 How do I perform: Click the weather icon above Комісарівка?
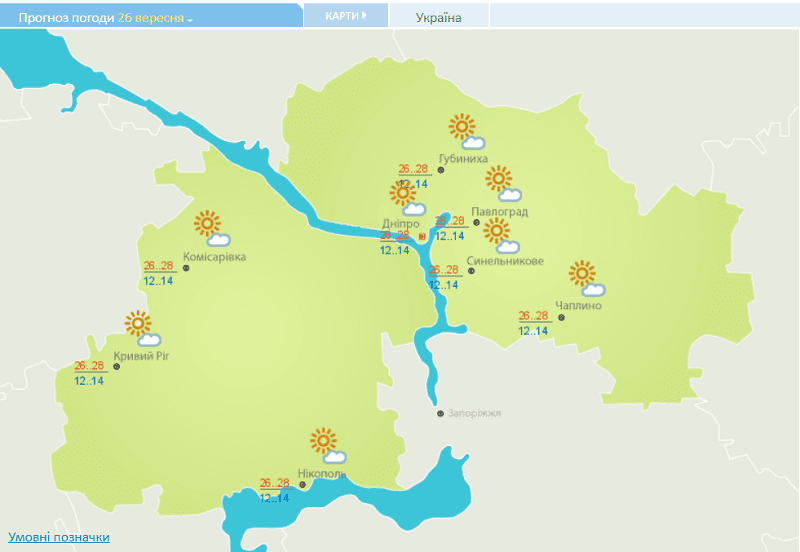tap(211, 227)
